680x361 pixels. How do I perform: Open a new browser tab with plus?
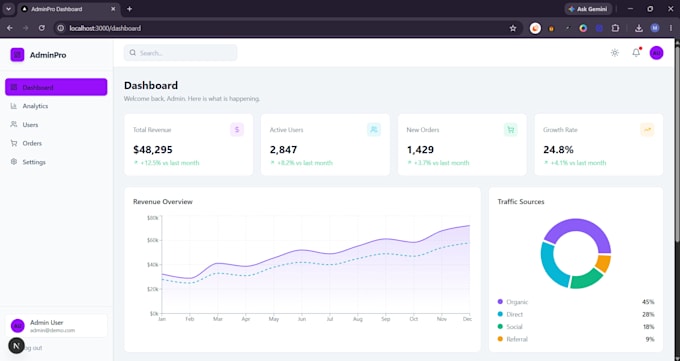tap(129, 9)
